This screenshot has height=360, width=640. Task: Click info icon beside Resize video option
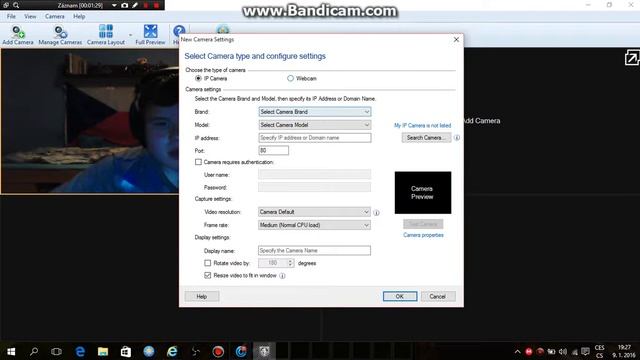(x=282, y=276)
